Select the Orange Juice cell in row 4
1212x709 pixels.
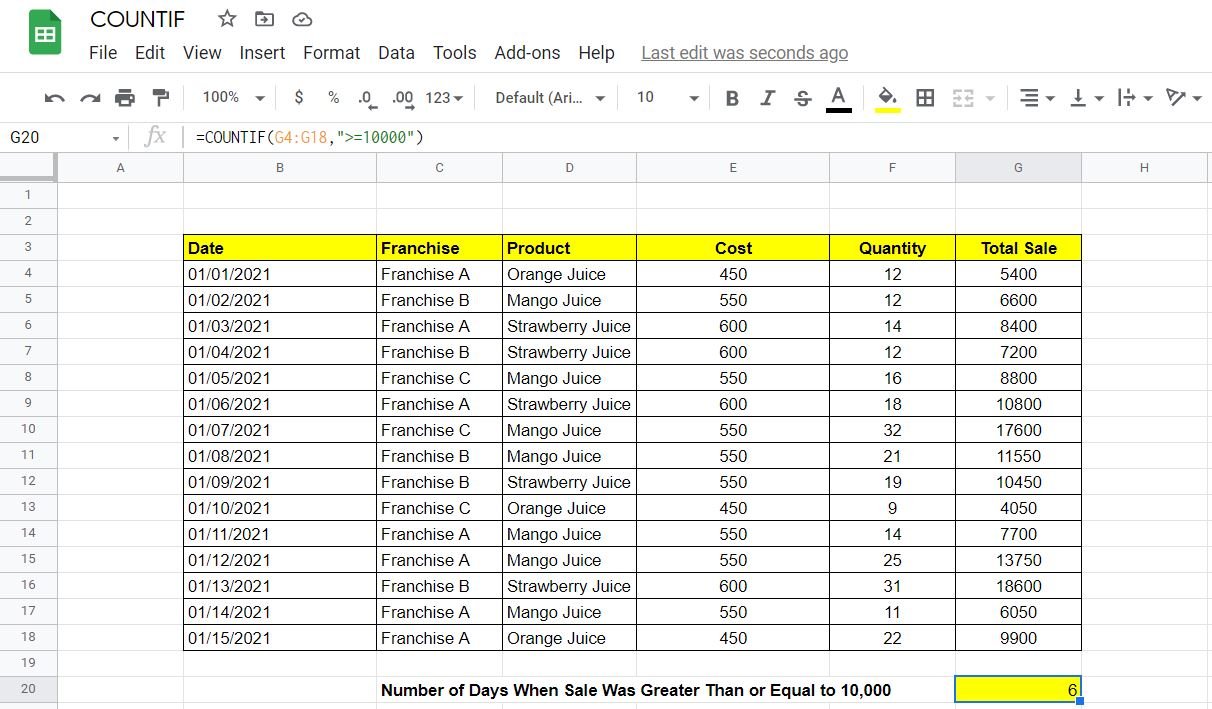569,274
